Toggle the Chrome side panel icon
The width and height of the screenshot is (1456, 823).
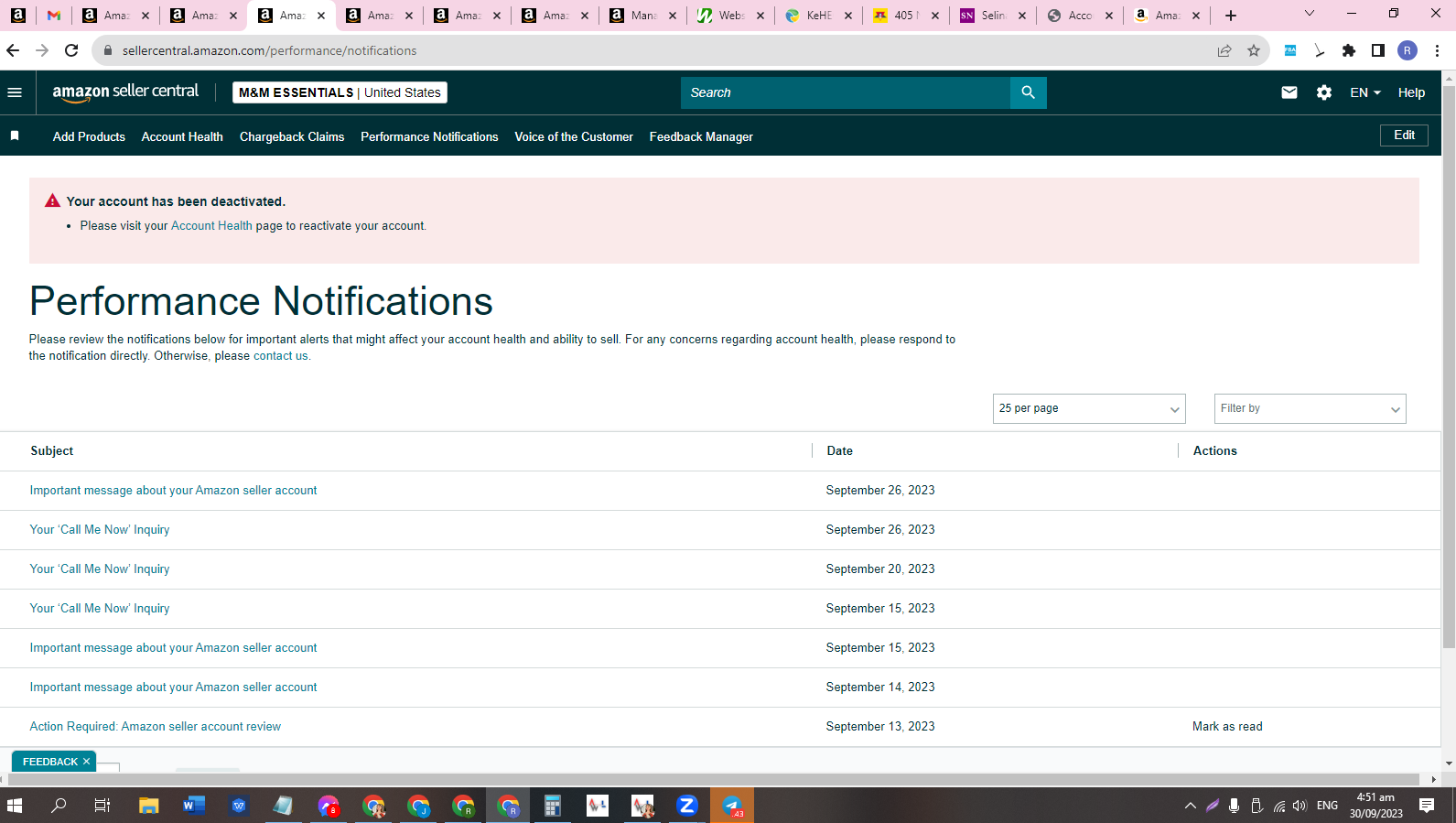(x=1378, y=50)
